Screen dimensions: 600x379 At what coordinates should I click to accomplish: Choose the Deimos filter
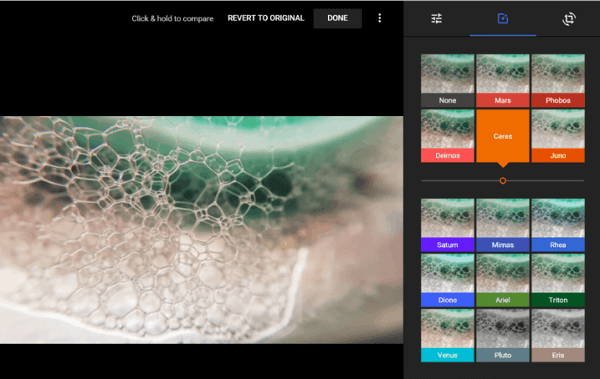447,136
